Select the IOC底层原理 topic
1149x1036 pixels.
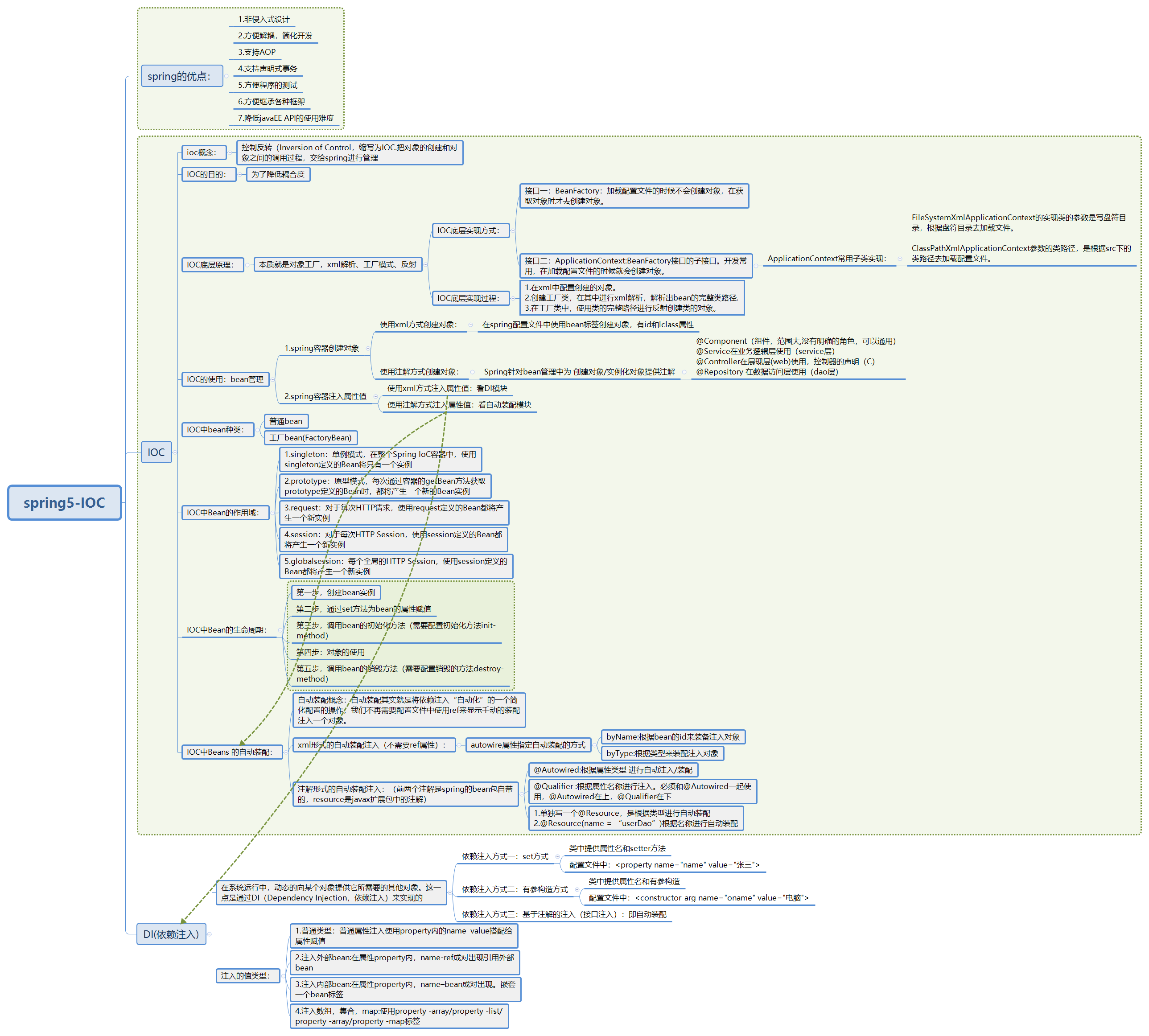click(x=213, y=265)
